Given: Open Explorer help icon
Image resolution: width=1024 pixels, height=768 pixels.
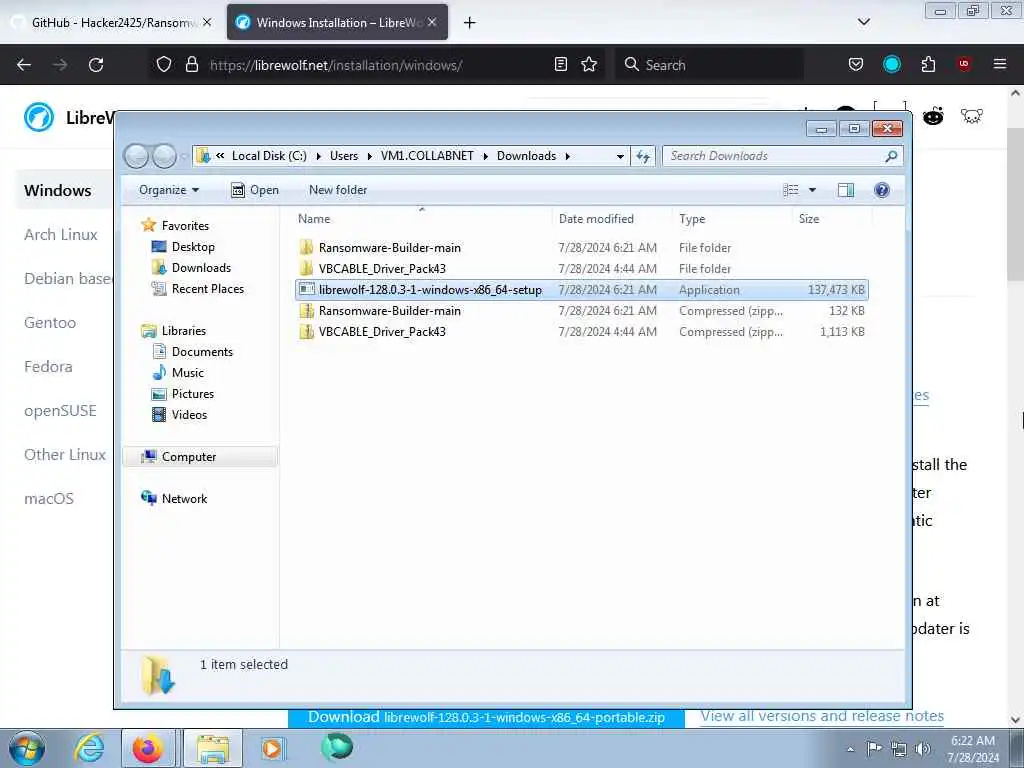Looking at the screenshot, I should pyautogui.click(x=882, y=190).
